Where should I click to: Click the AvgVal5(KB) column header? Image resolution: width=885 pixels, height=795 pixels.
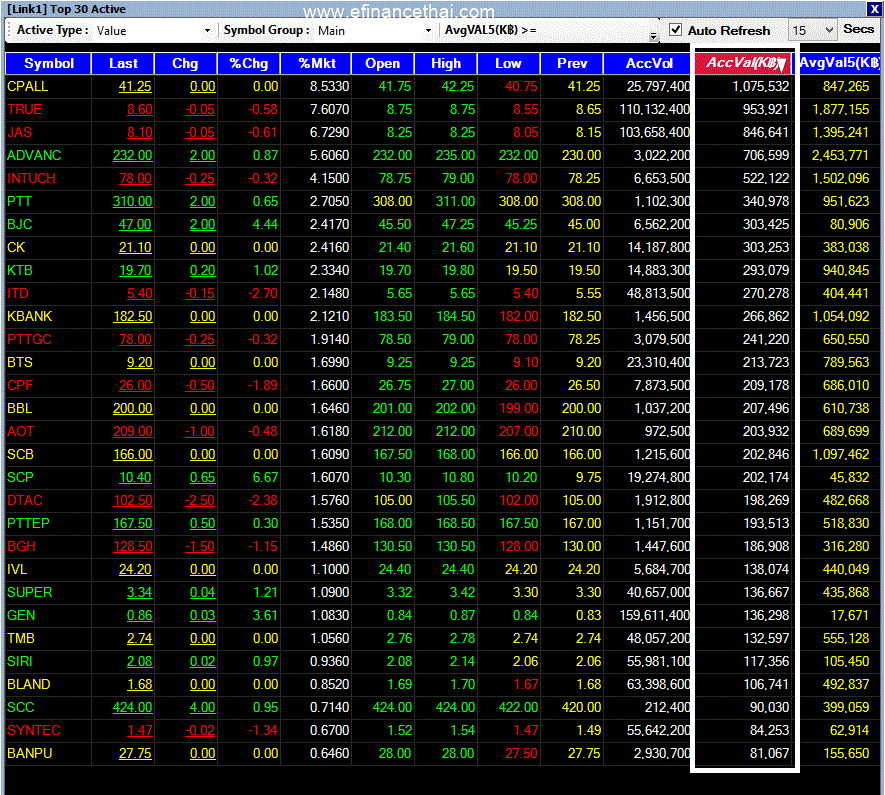coord(839,63)
